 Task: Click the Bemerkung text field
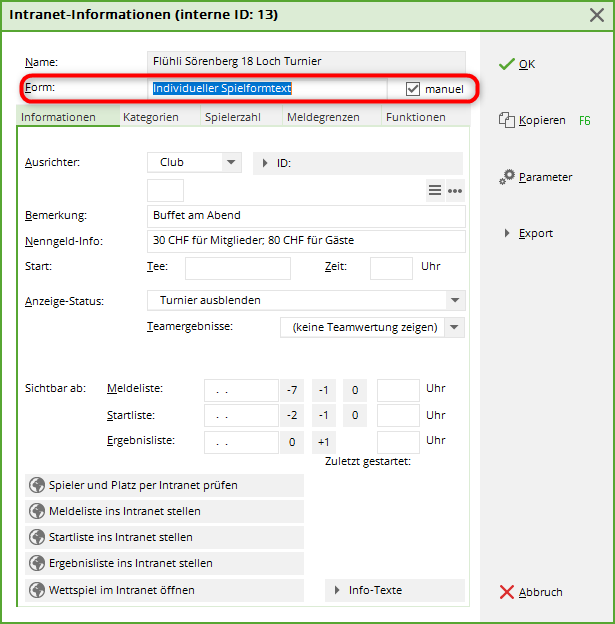point(305,215)
